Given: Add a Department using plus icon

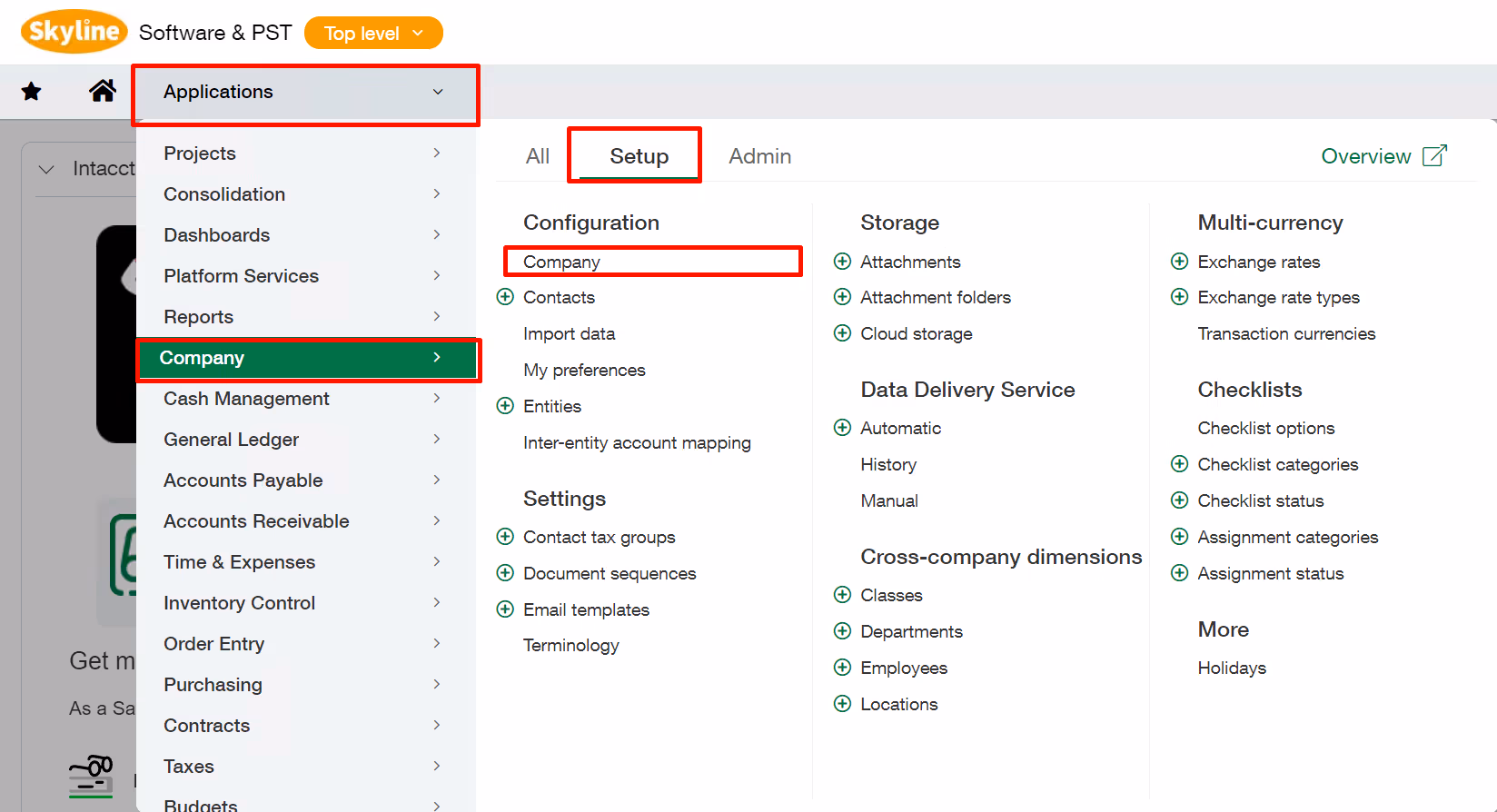Looking at the screenshot, I should (842, 631).
